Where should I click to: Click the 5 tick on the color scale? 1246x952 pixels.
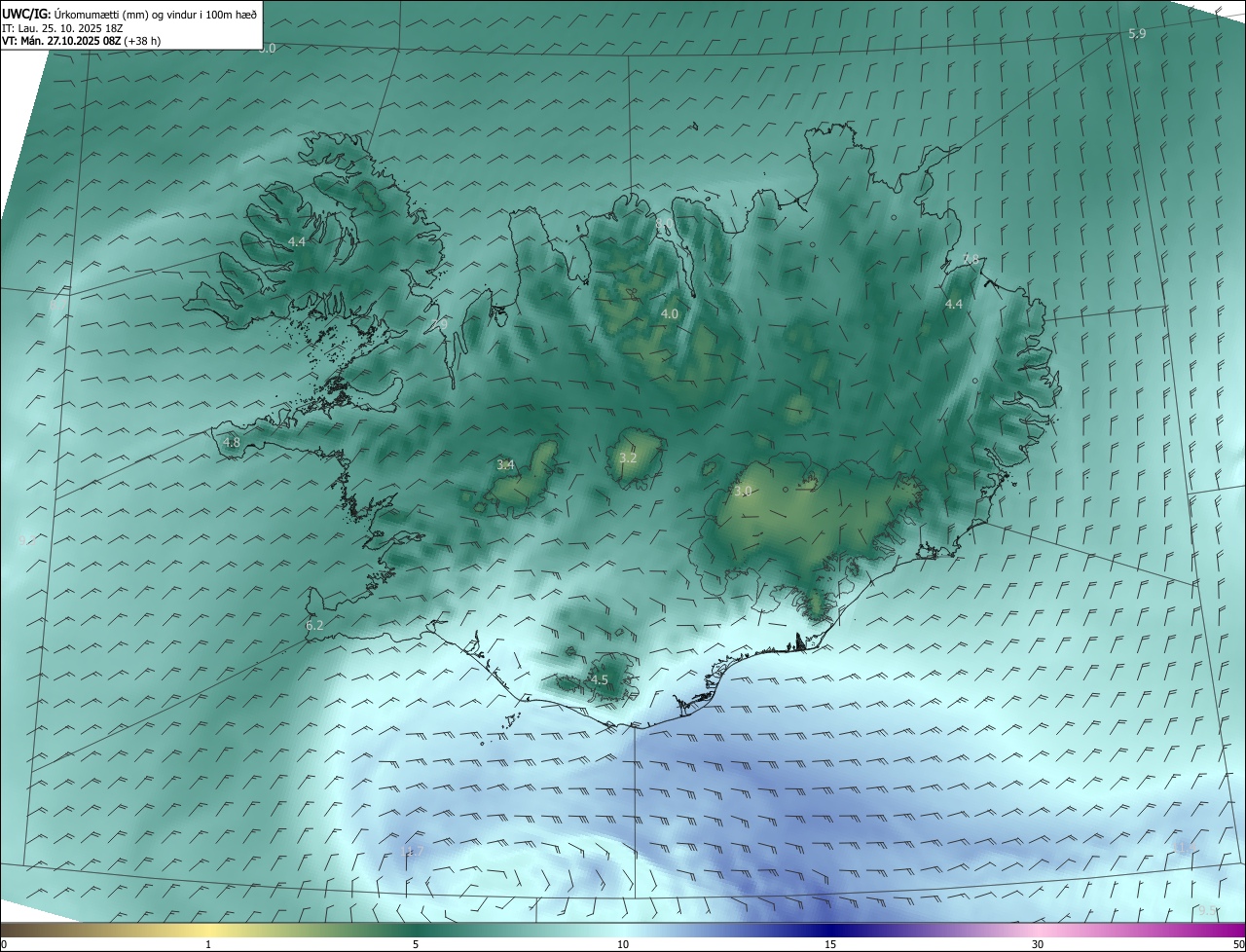coord(416,944)
